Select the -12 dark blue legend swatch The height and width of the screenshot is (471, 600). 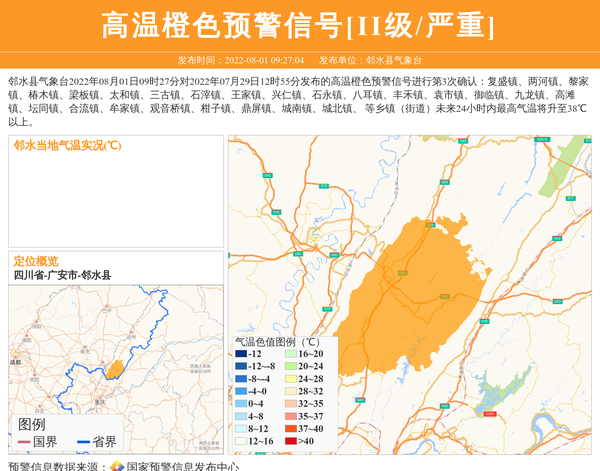point(241,354)
